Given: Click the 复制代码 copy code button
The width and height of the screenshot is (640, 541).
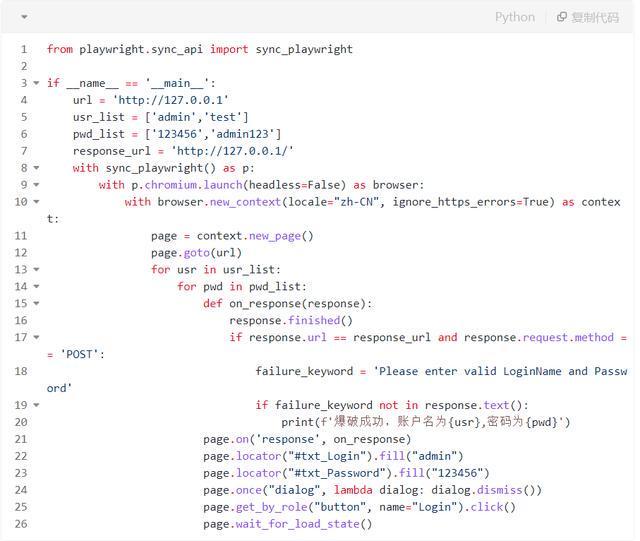Looking at the screenshot, I should pyautogui.click(x=588, y=17).
